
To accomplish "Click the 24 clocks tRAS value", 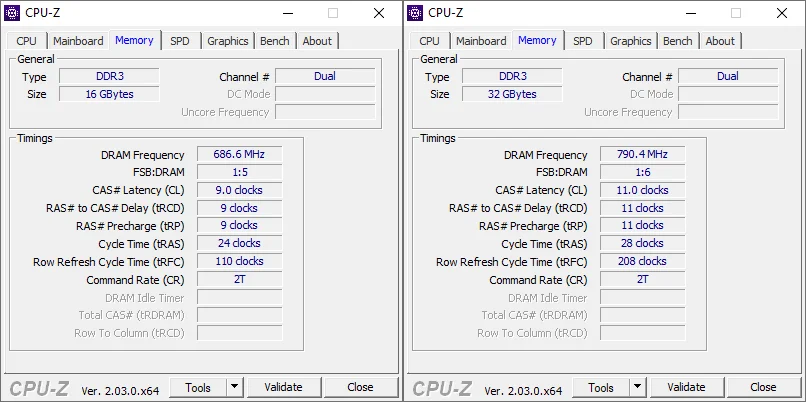I will [x=240, y=243].
